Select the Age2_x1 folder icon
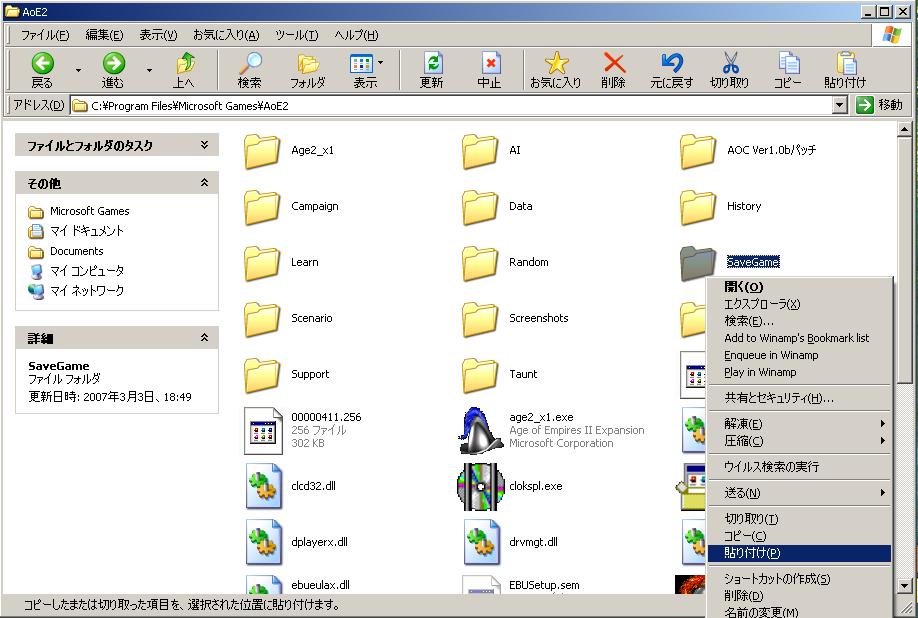Screen dimensions: 918x618 262,151
